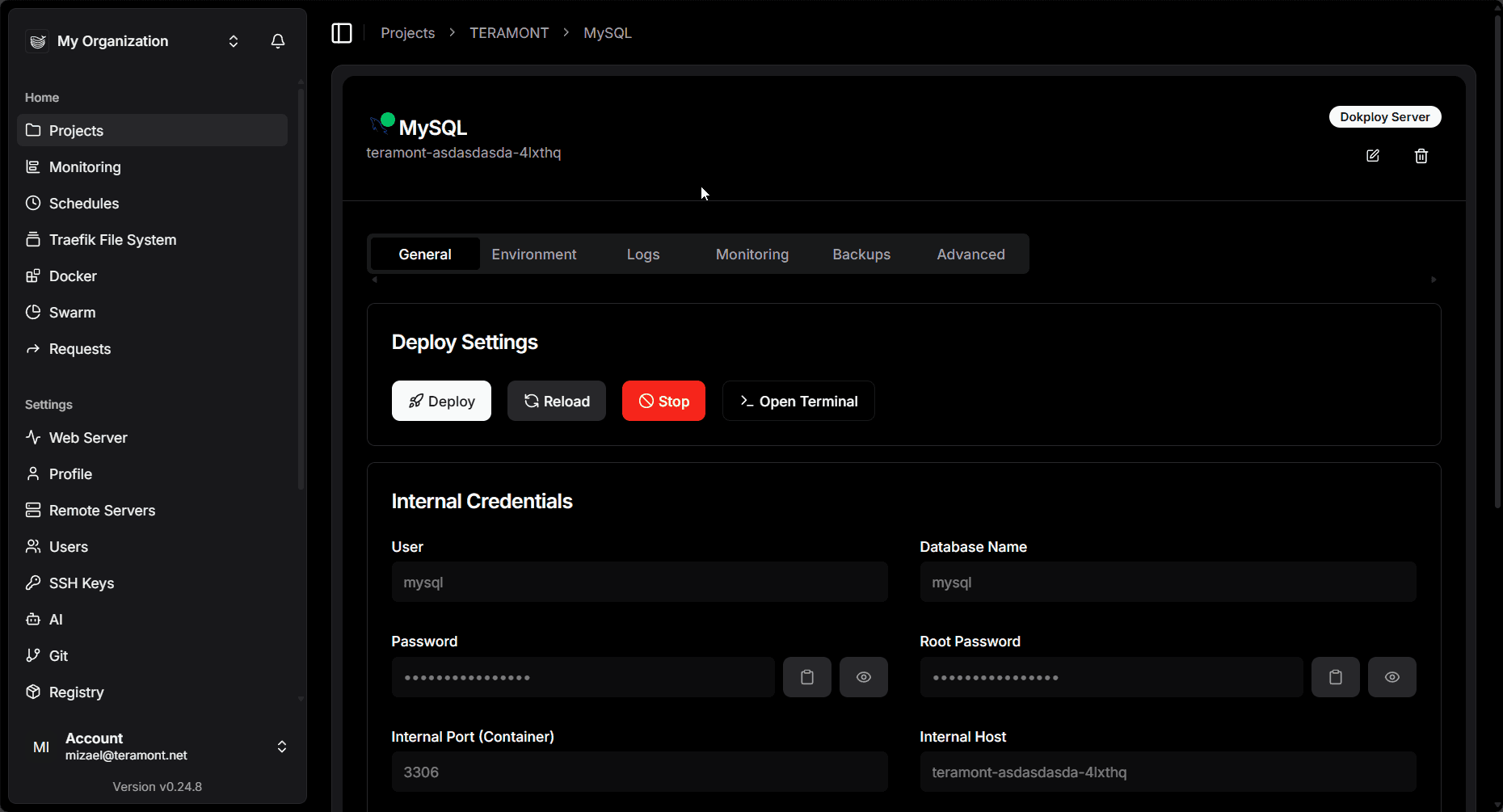Click the teramont-asdasdasda-4lxthq service name
1503x812 pixels.
464,153
